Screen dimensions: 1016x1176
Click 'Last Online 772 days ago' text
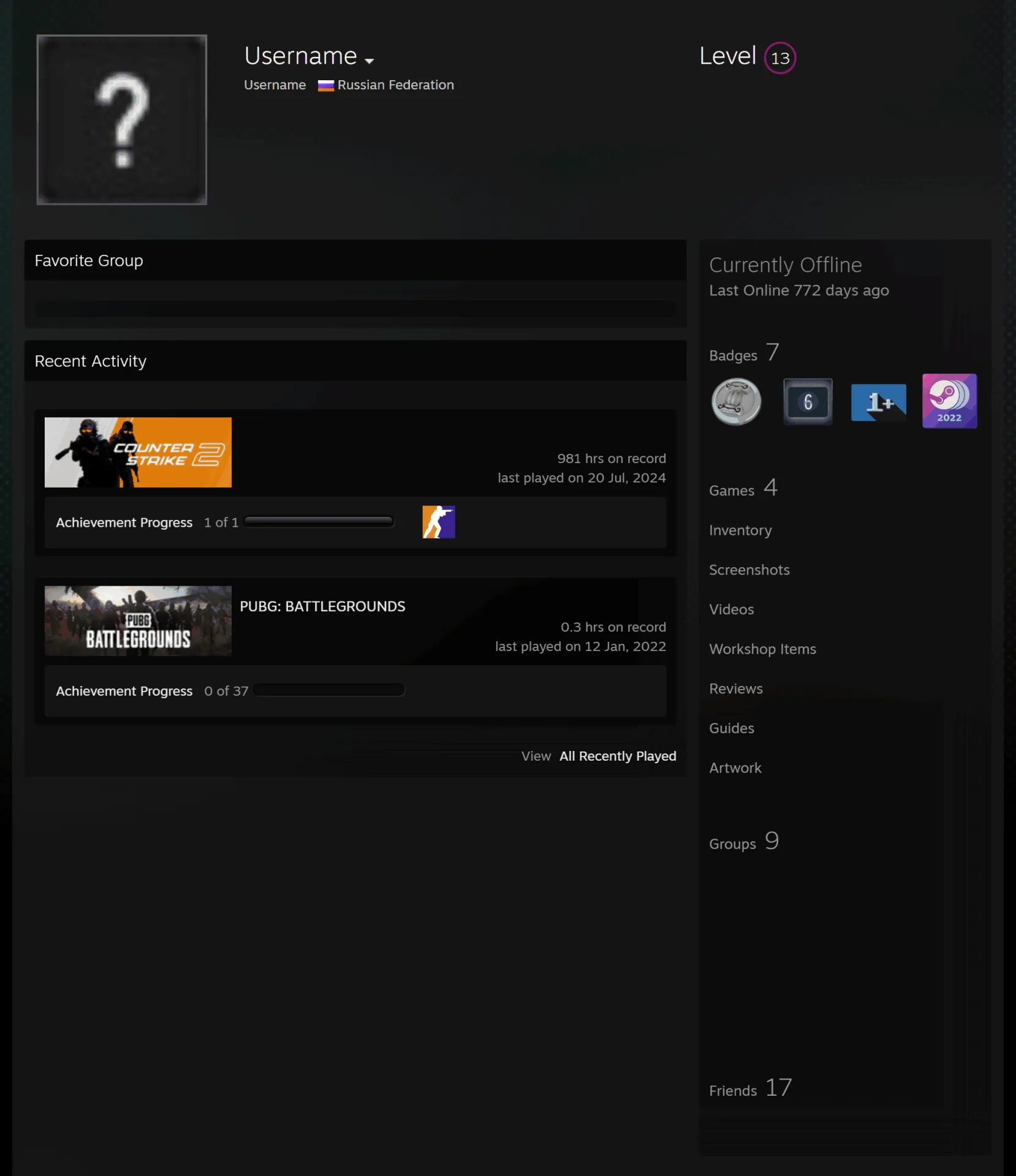799,291
